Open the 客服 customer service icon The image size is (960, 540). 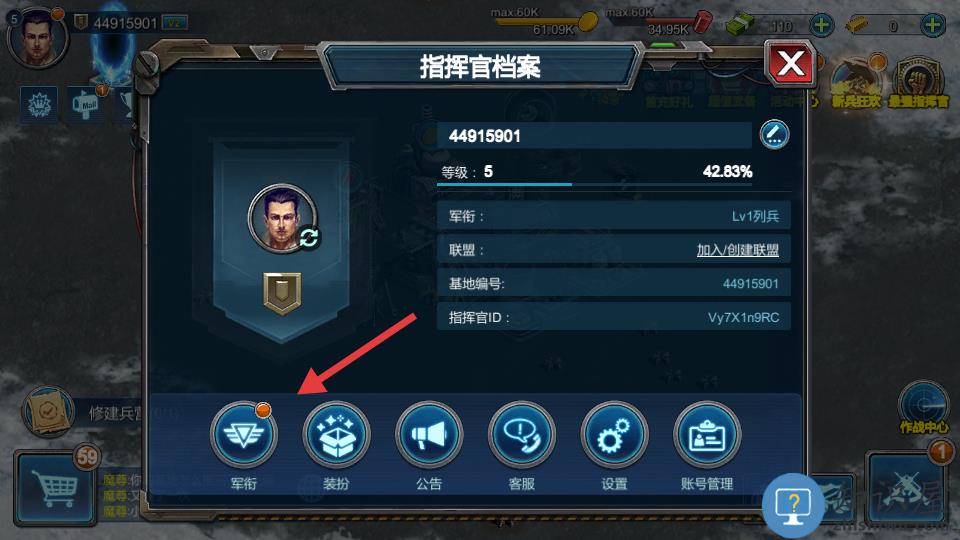pos(522,434)
